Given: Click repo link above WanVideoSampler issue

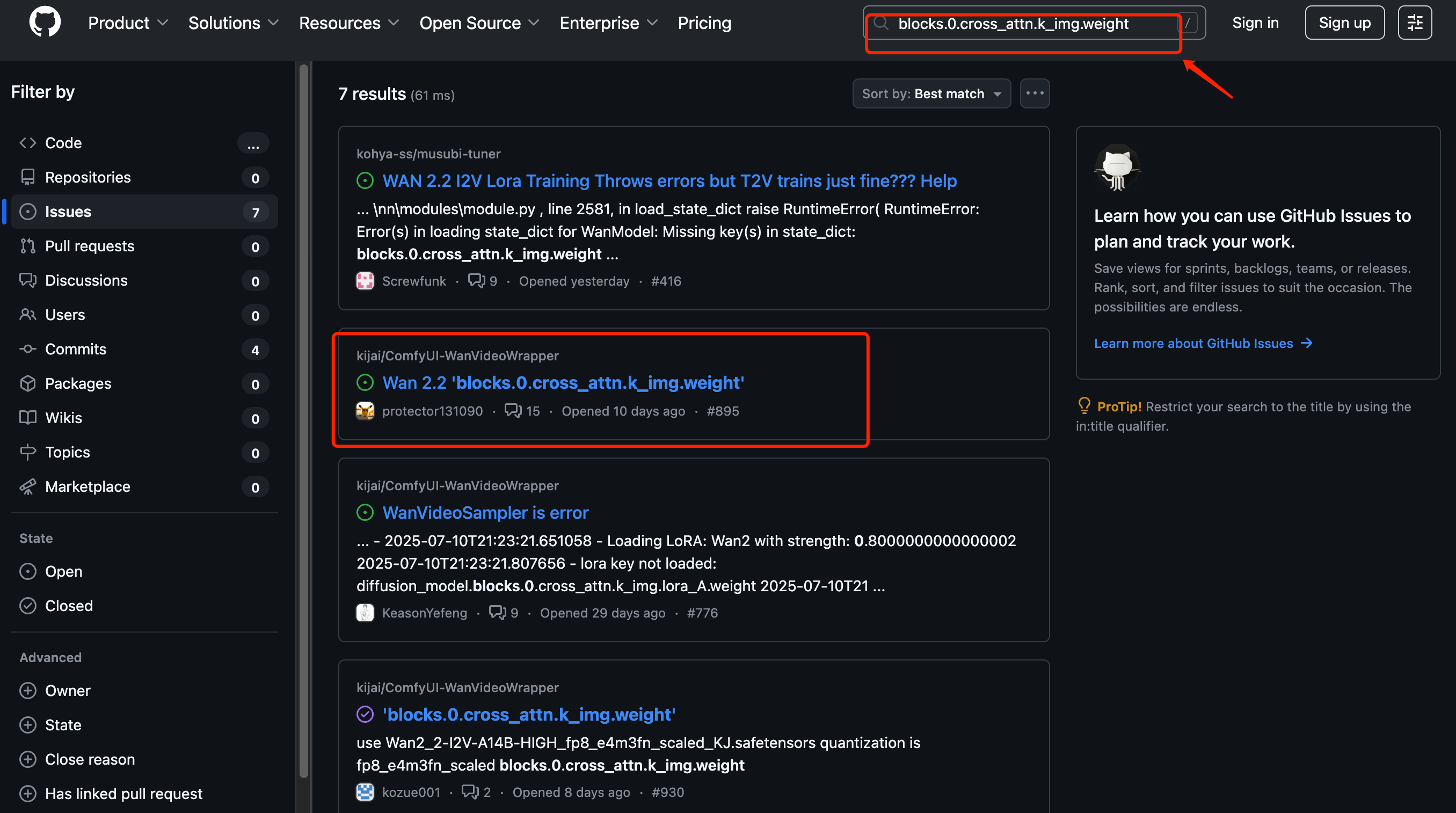Looking at the screenshot, I should click(x=457, y=485).
